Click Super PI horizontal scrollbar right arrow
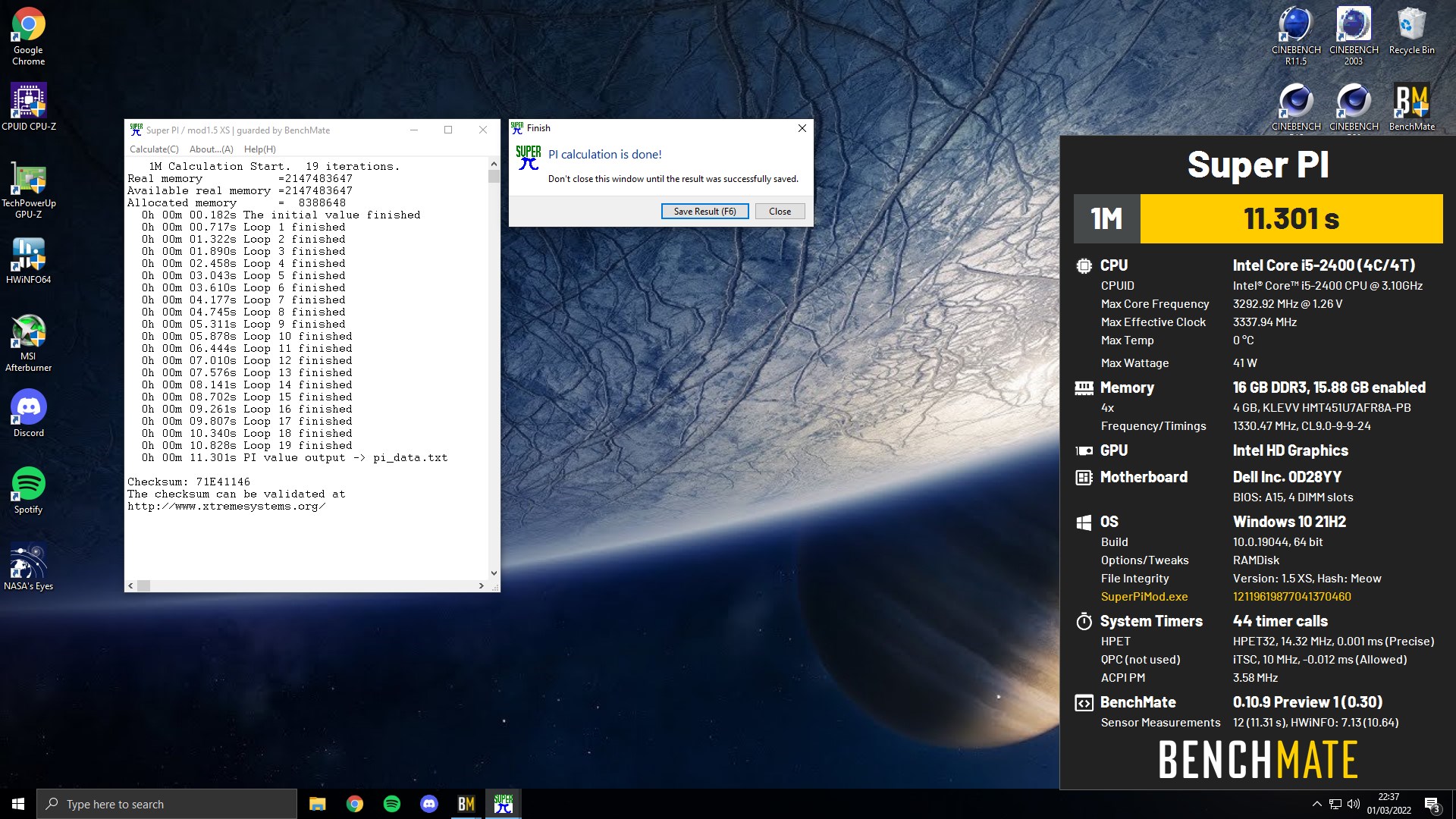 pos(481,585)
